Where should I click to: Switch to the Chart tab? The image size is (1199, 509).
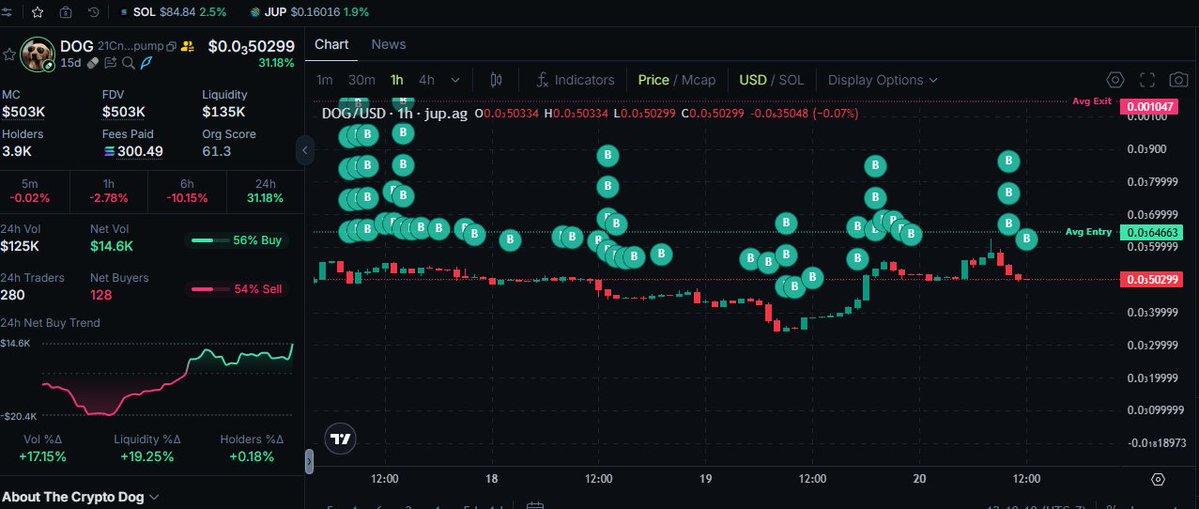331,44
